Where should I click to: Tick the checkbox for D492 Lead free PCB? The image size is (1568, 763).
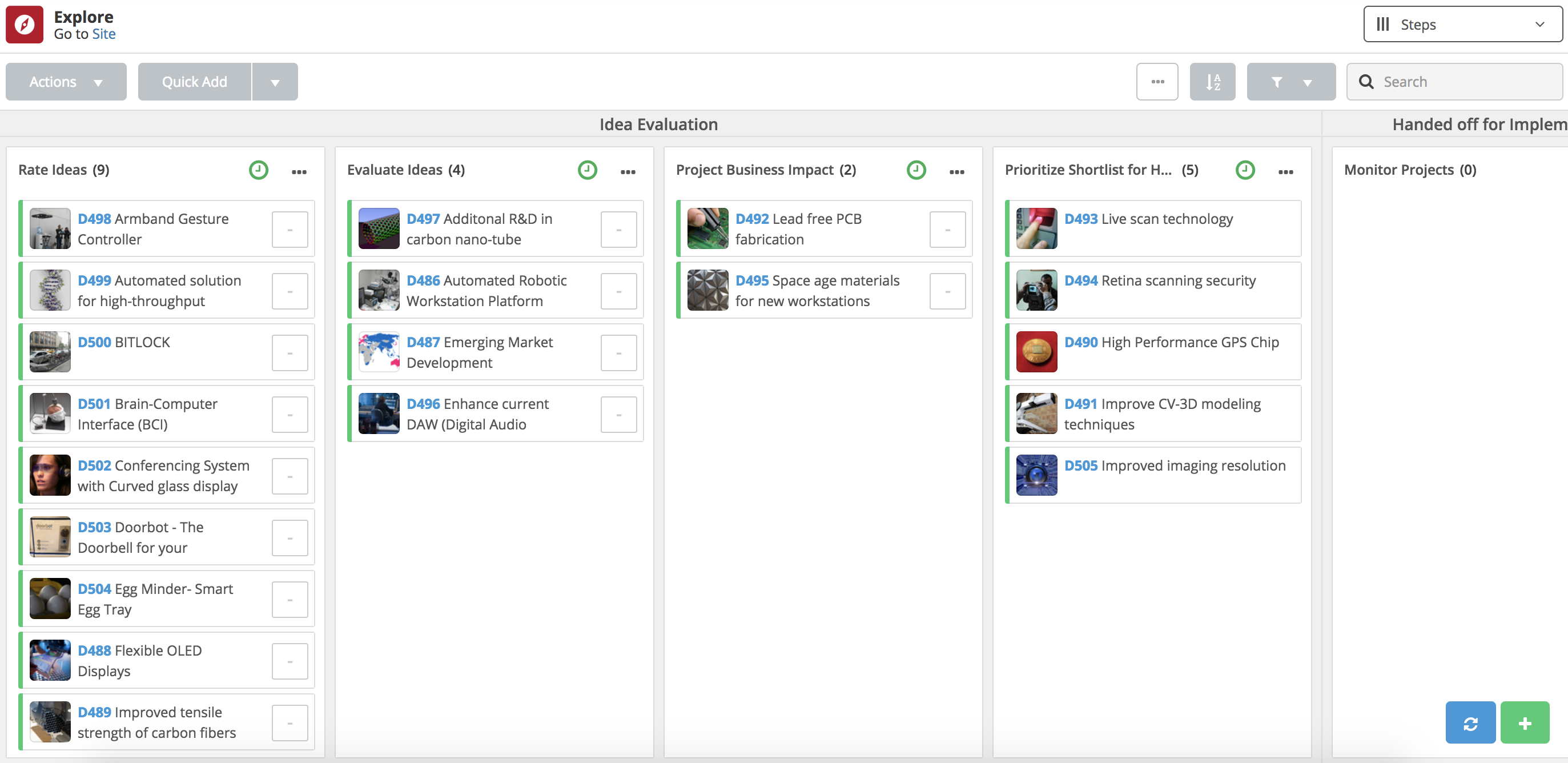[x=947, y=230]
